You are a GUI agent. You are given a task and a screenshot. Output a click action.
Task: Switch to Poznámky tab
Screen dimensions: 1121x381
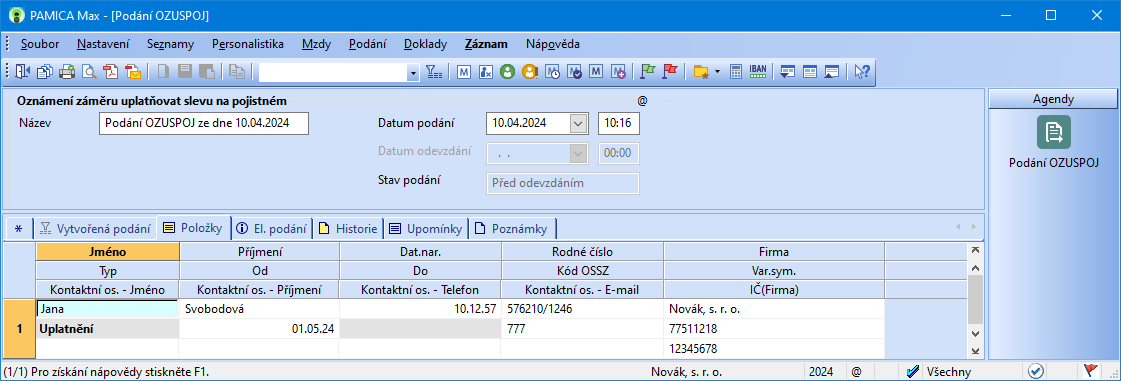coord(512,229)
